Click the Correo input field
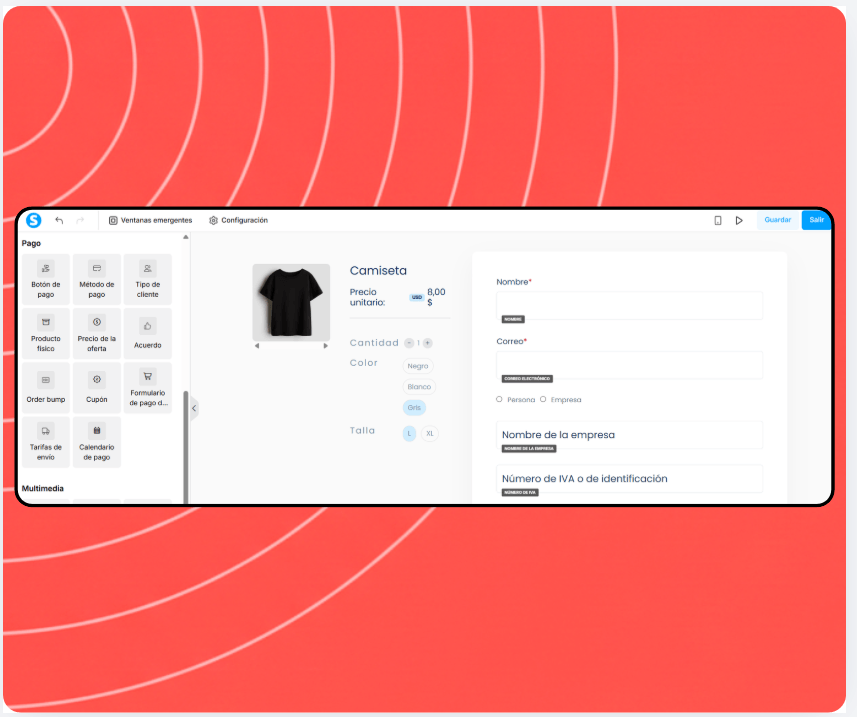This screenshot has height=717, width=857. [629, 365]
